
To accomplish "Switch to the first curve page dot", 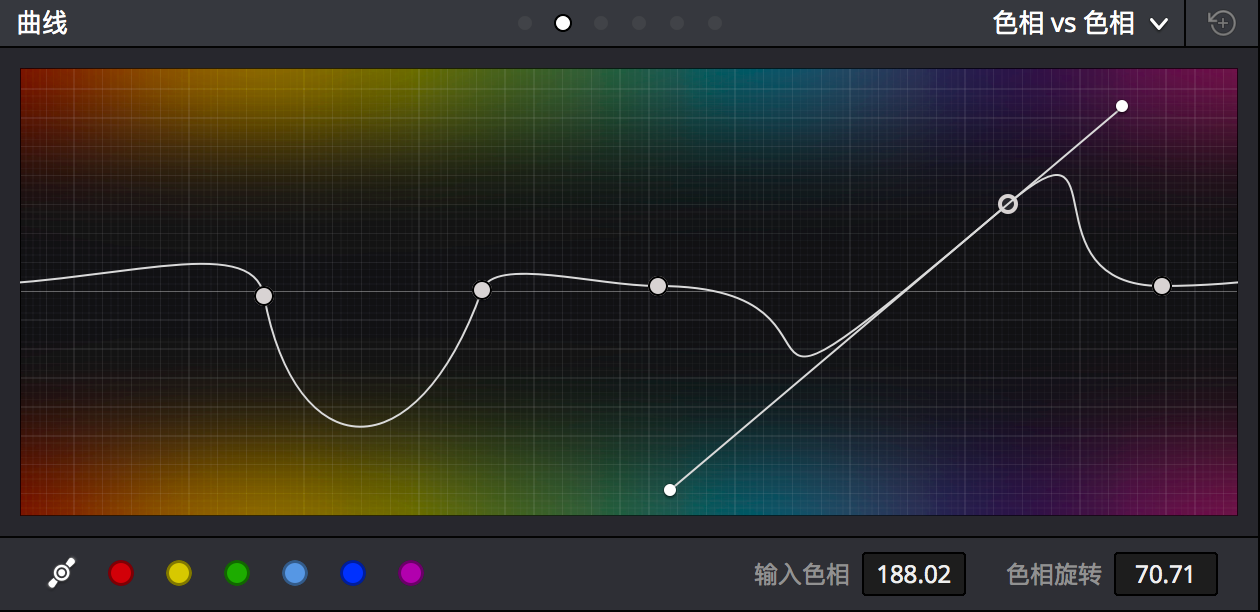I will click(x=525, y=23).
